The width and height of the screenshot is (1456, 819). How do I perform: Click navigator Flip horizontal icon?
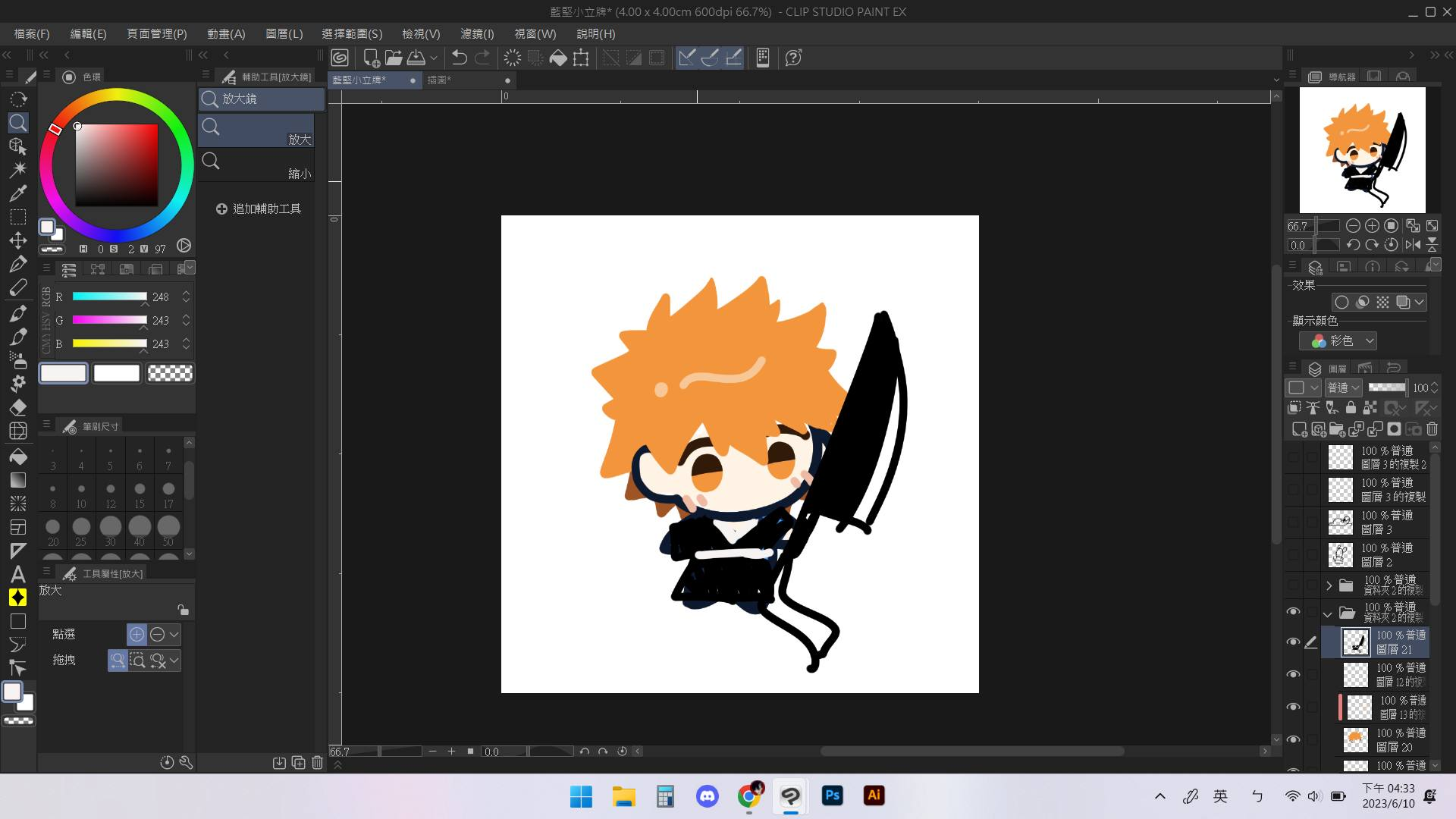click(1413, 245)
